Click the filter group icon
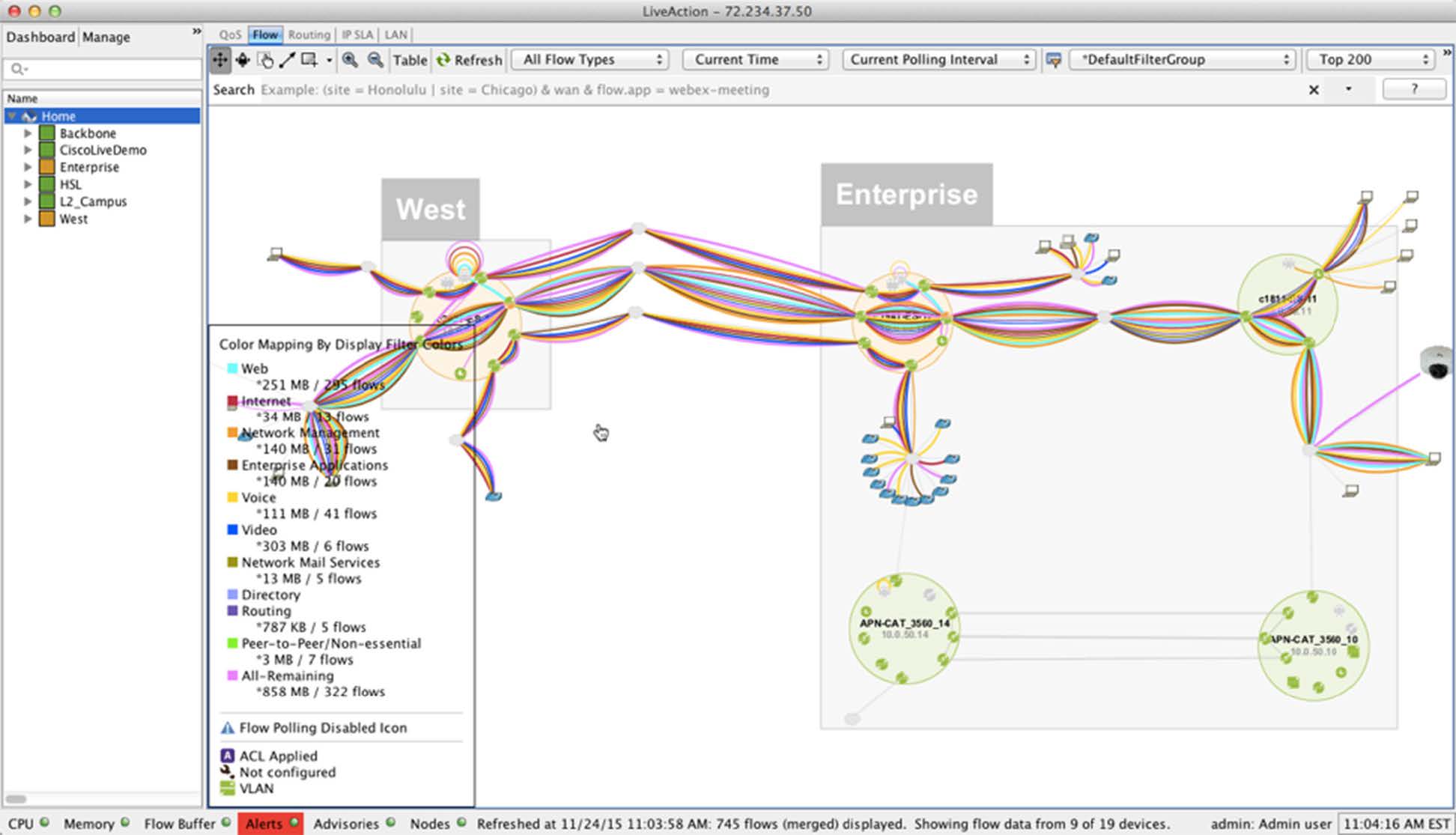1456x835 pixels. pos(1054,60)
